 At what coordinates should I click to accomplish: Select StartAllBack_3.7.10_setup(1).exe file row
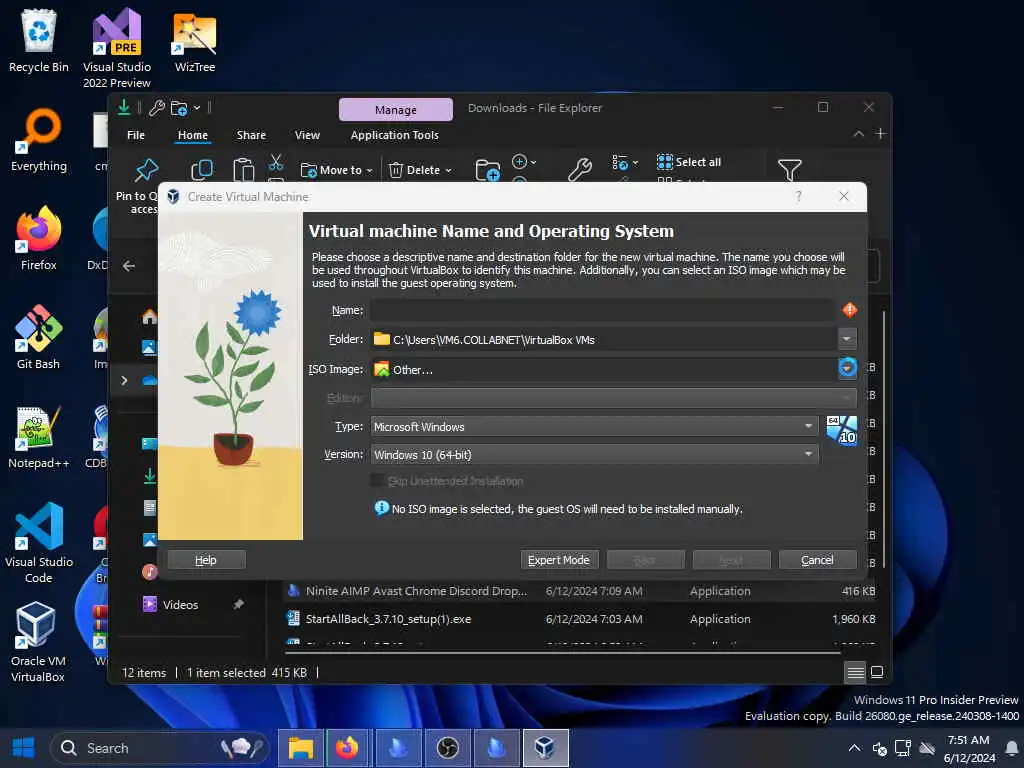[581, 619]
